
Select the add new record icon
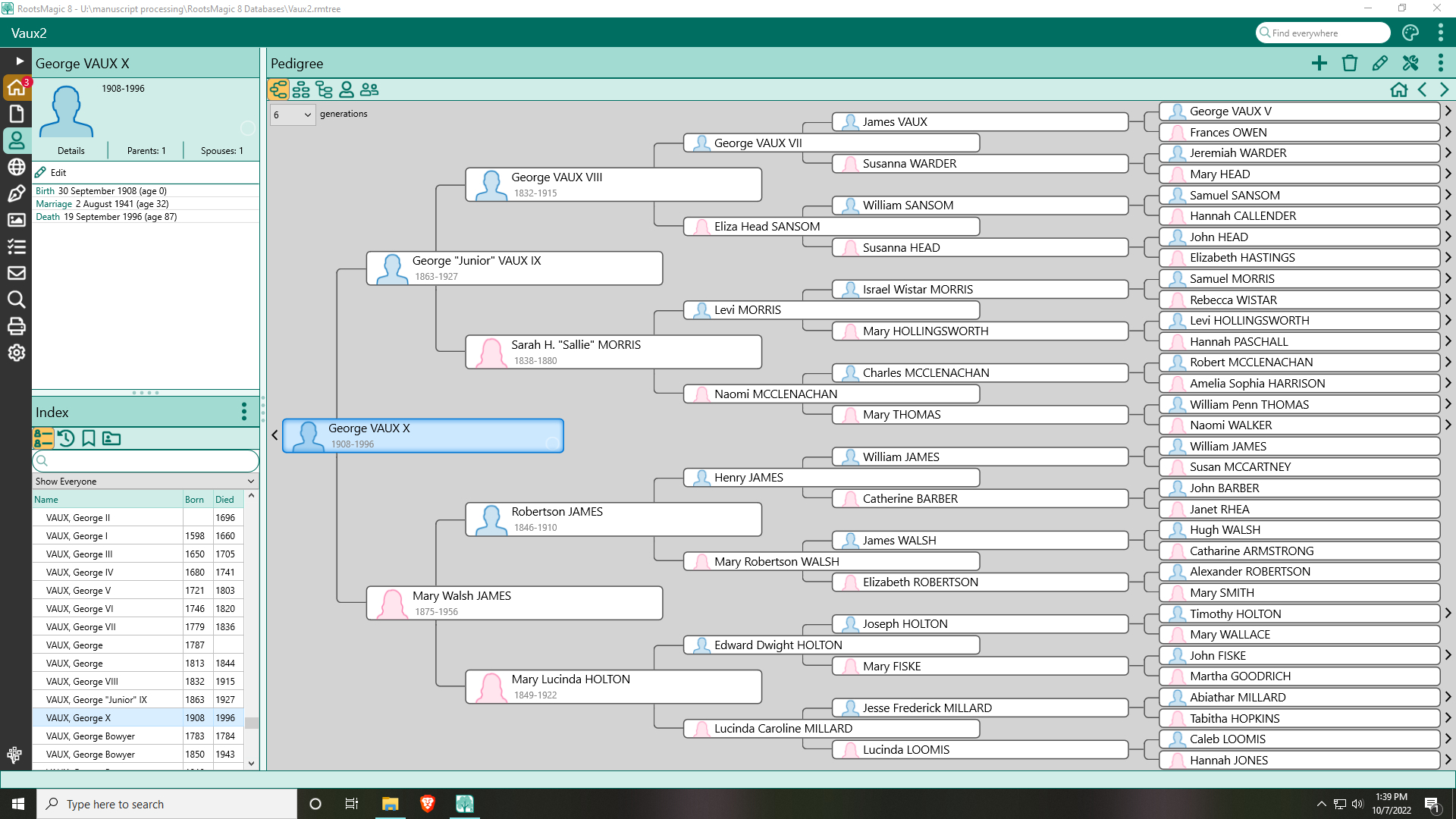[1321, 63]
